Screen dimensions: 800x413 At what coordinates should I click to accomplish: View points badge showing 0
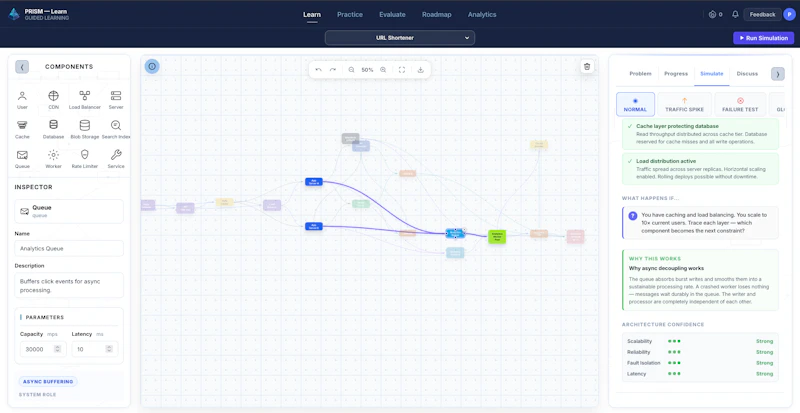tap(715, 14)
